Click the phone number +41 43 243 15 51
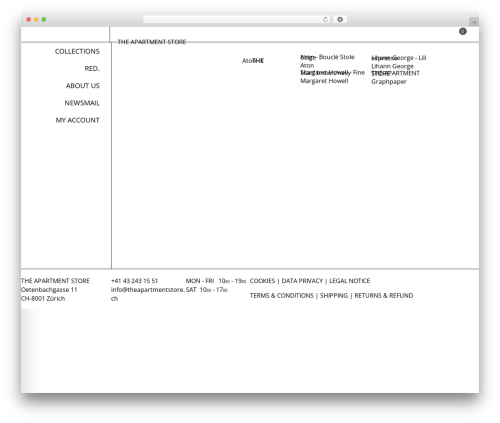 (134, 281)
